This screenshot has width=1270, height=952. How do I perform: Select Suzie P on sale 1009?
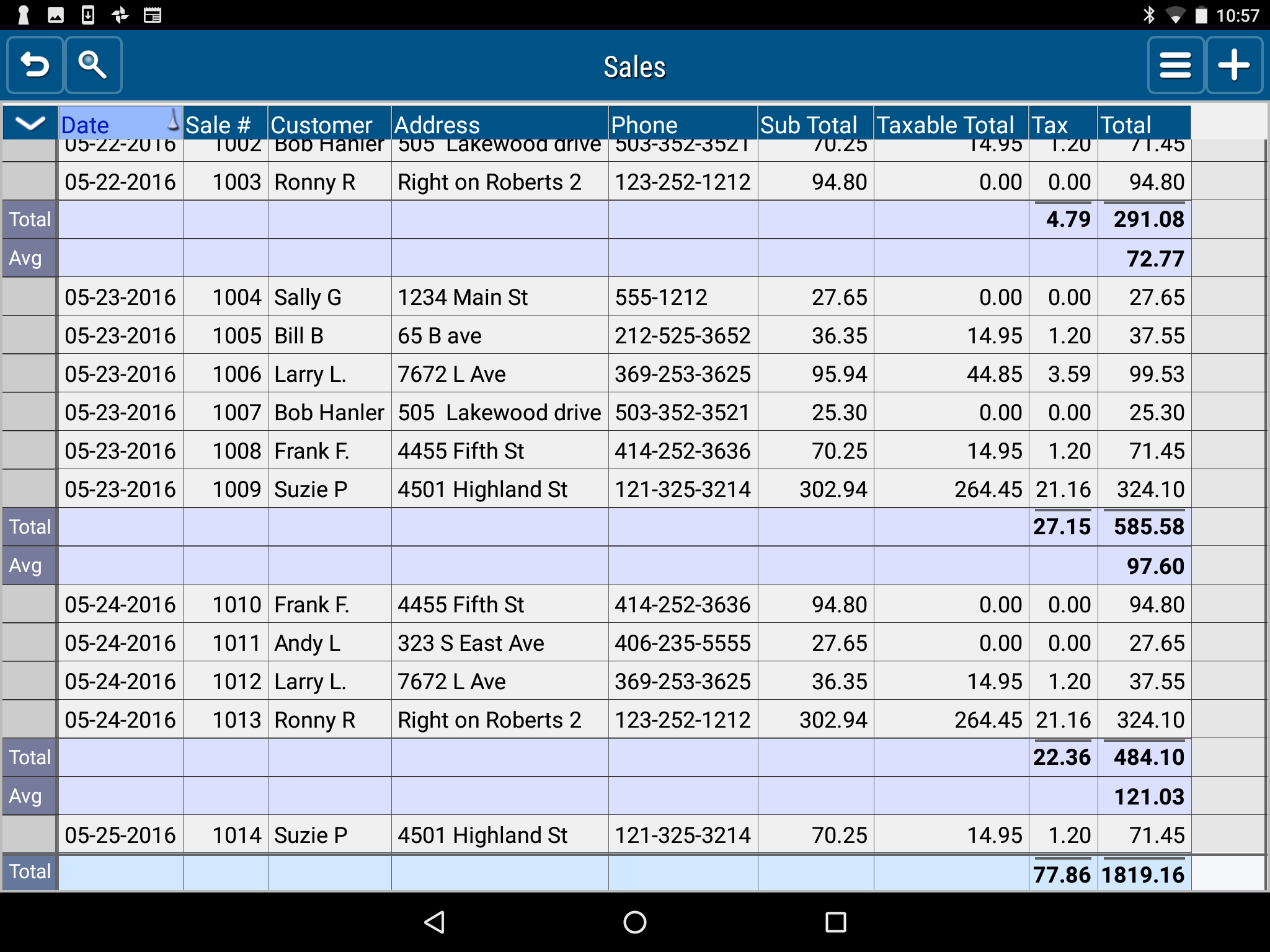coord(329,489)
